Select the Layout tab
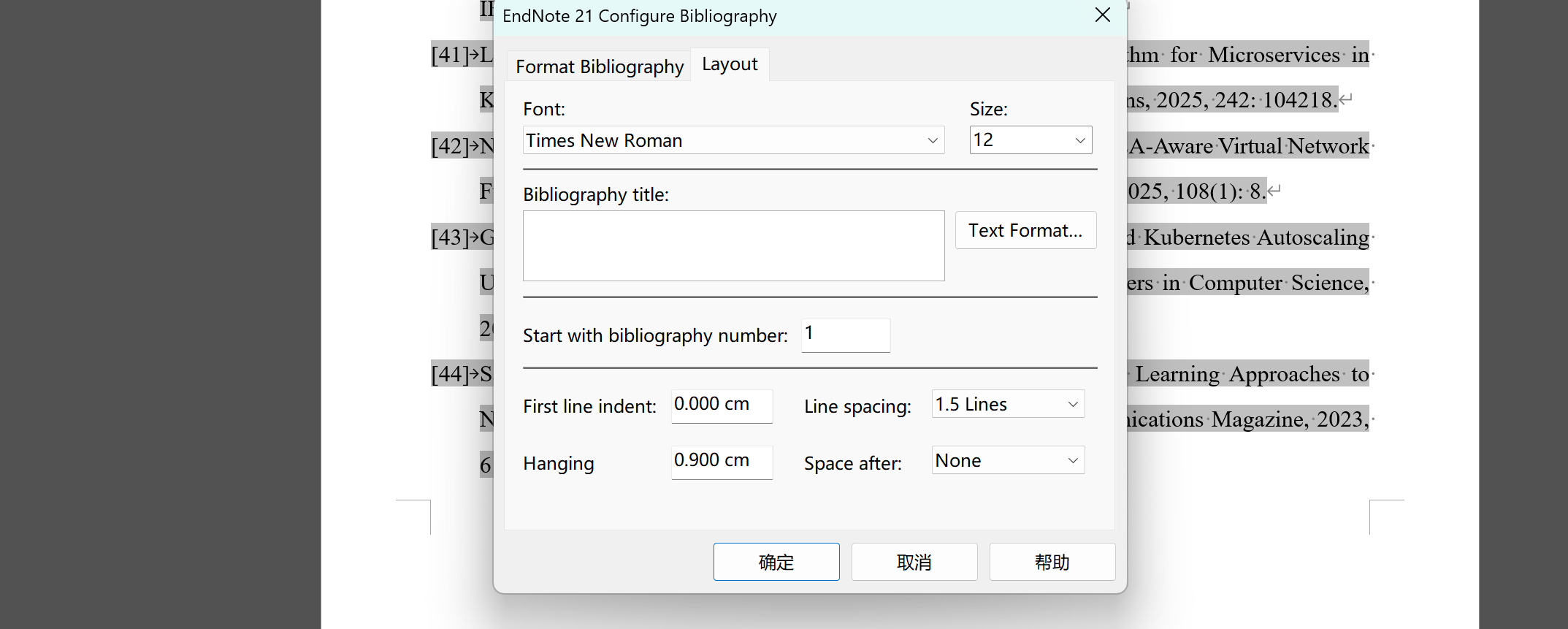This screenshot has width=1568, height=629. tap(730, 64)
